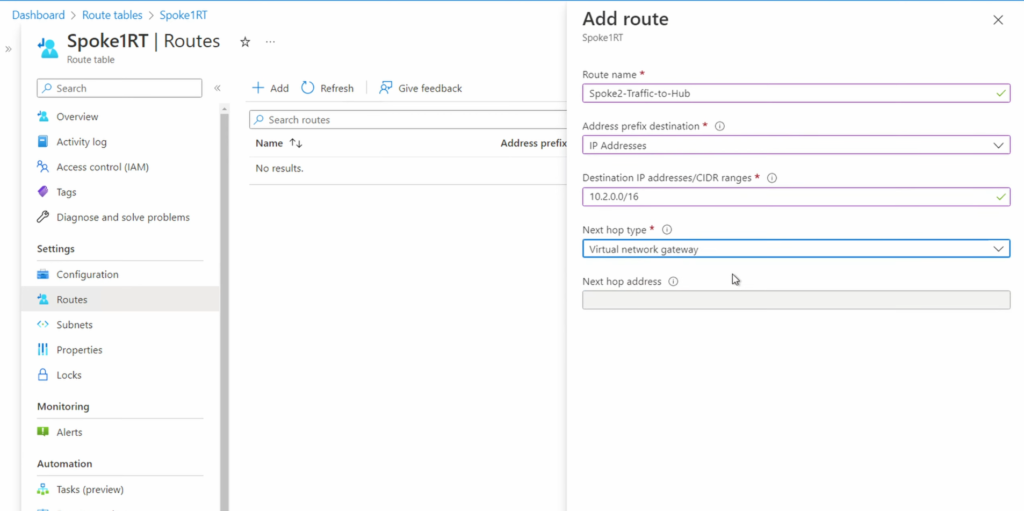Open Configuration settings page
Screen dimensions: 1024x511
pyautogui.click(x=88, y=274)
